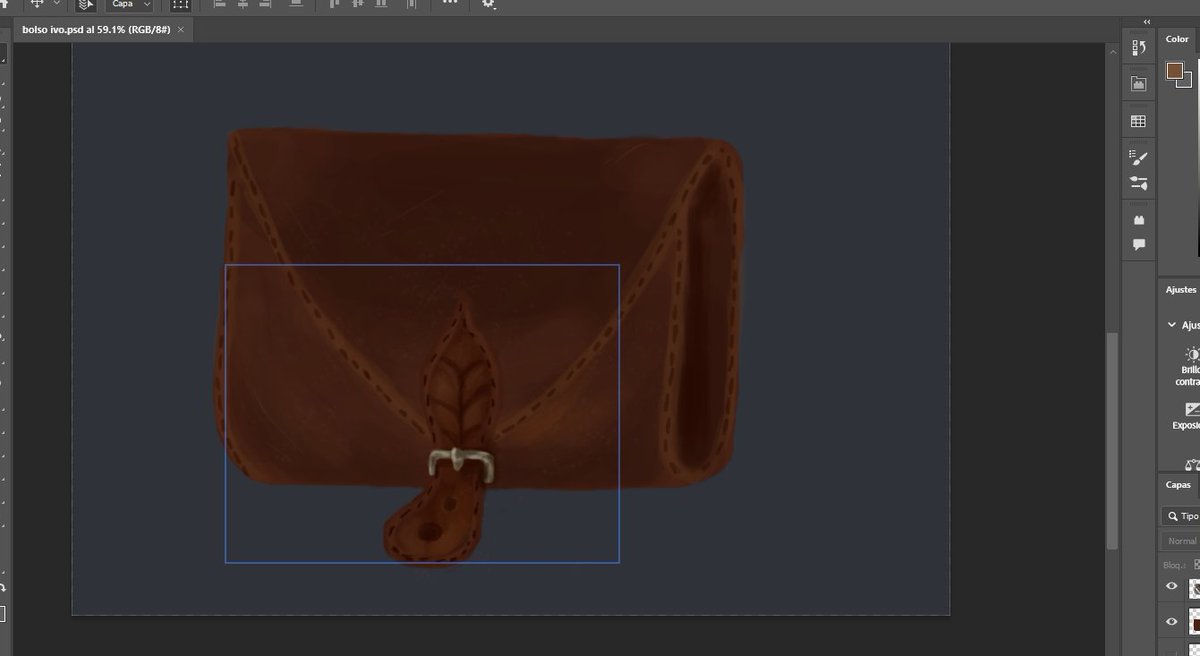This screenshot has height=656, width=1200.
Task: Open the table grid panel icon
Action: 1138,121
